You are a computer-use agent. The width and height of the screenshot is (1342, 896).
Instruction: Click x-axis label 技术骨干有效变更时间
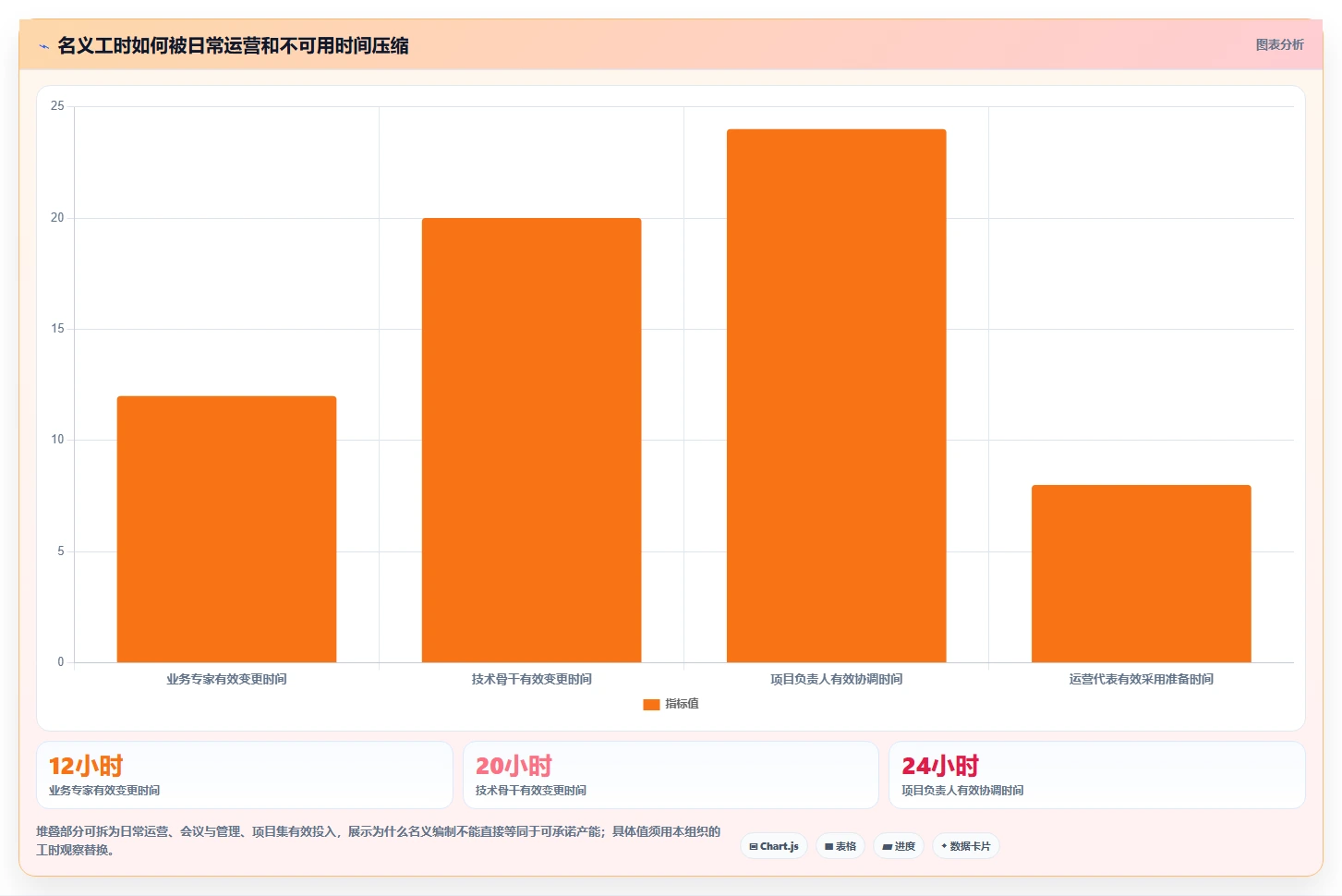pos(531,679)
